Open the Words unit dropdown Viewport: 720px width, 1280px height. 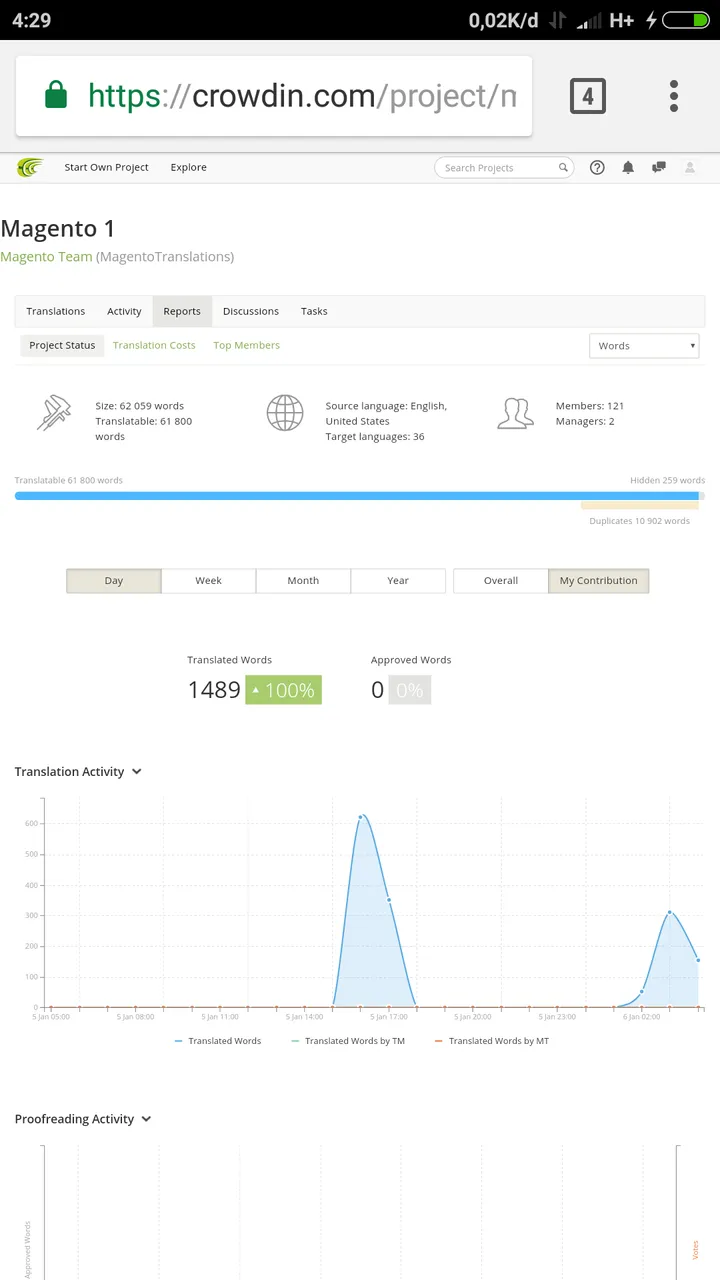[644, 346]
